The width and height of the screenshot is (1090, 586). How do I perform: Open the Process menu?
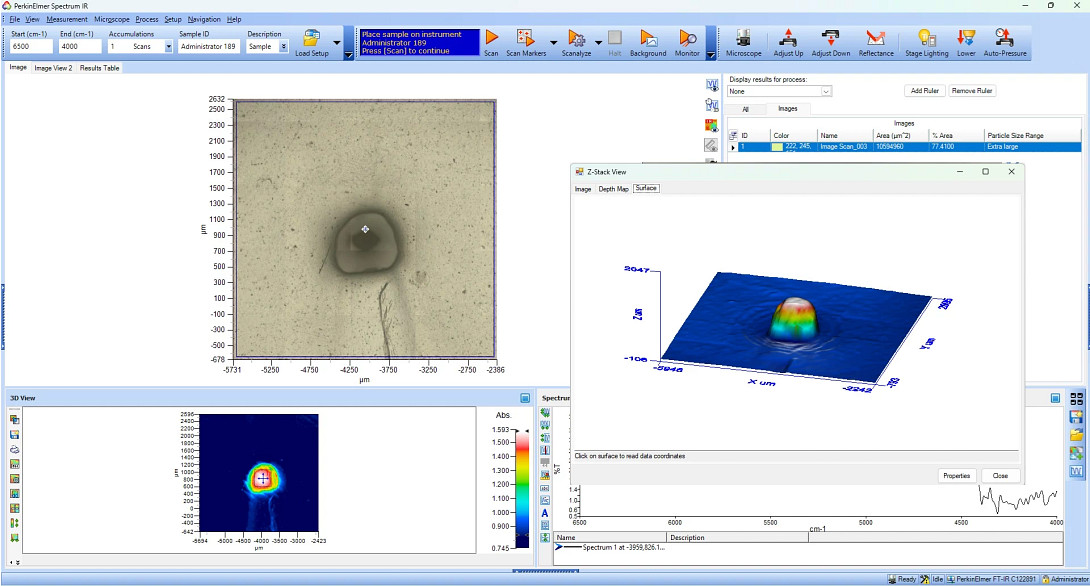click(x=147, y=19)
